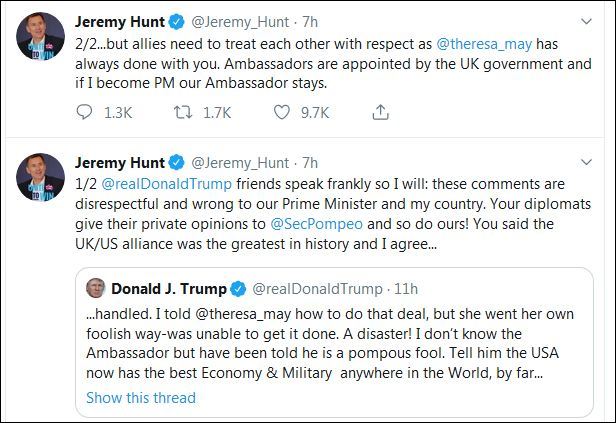616x423 pixels.
Task: Retweet the 2/2 tweet by Jeremy Hunt
Action: pyautogui.click(x=183, y=112)
